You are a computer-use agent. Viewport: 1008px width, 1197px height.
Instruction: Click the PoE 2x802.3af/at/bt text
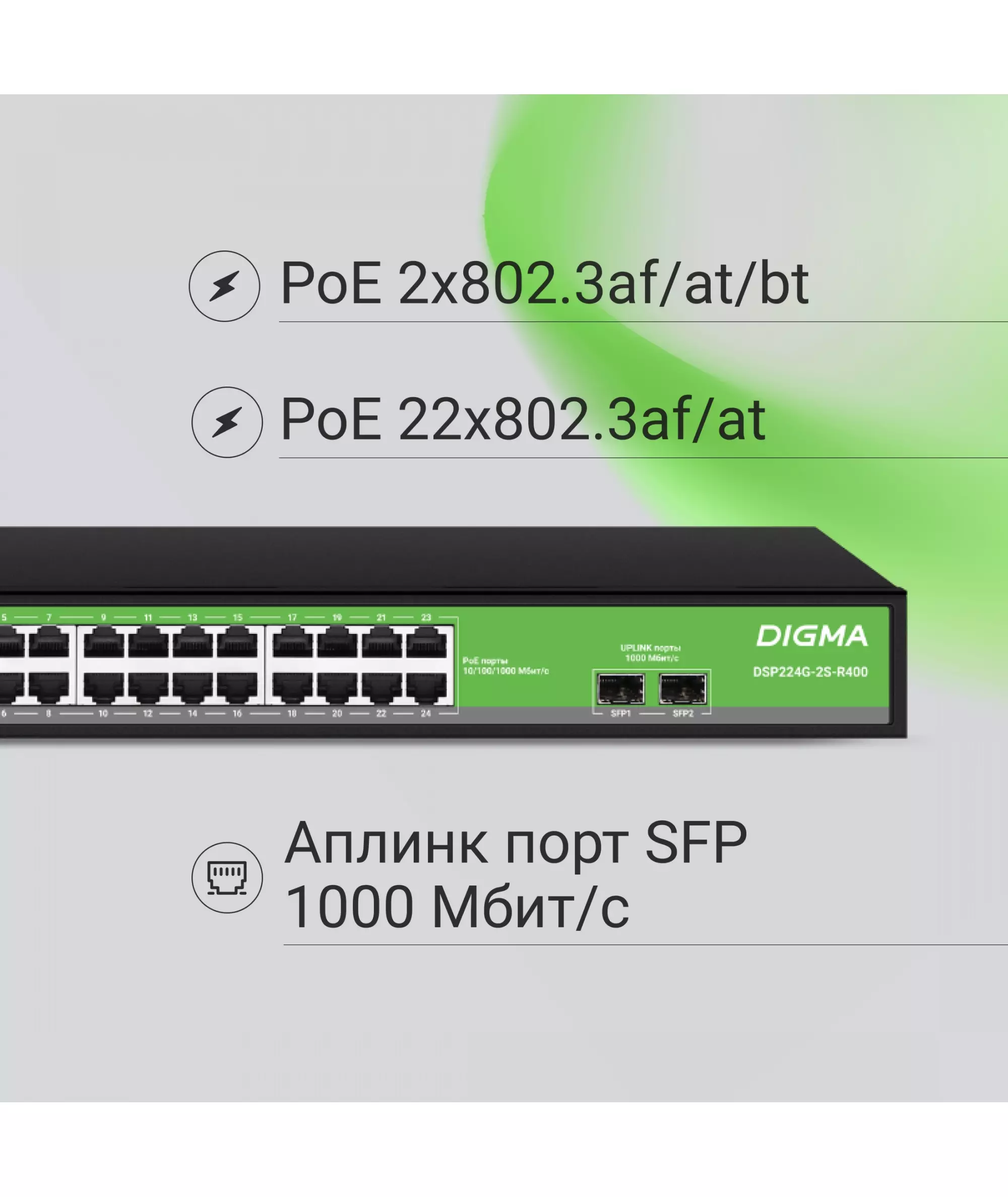(544, 283)
